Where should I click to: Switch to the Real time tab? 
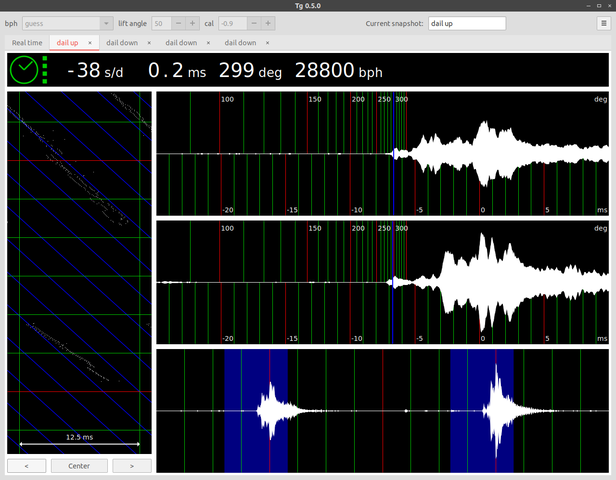coord(27,43)
